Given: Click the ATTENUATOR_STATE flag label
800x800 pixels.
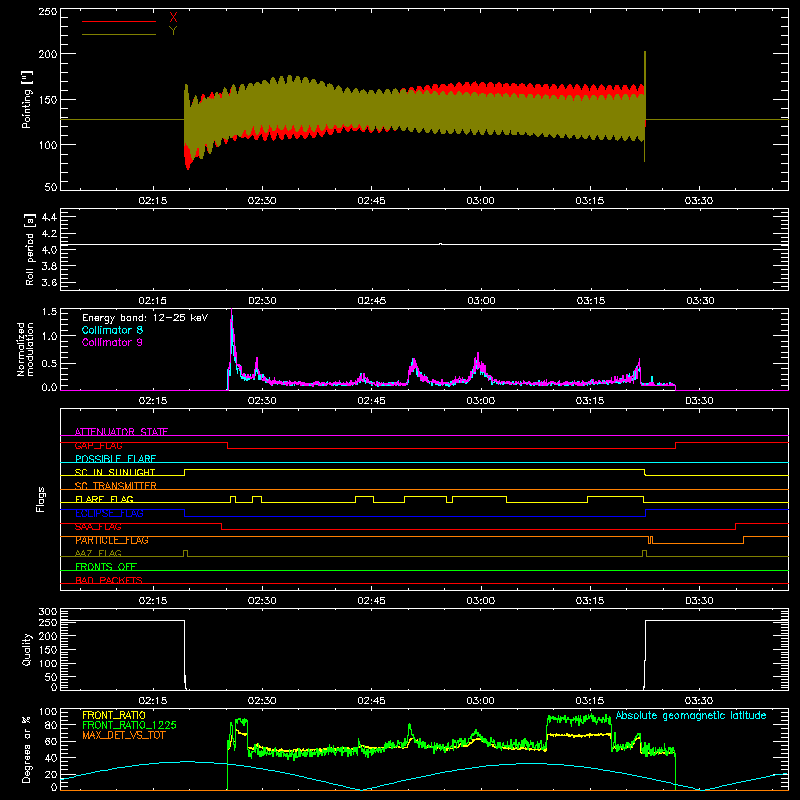Looking at the screenshot, I should point(121,432).
